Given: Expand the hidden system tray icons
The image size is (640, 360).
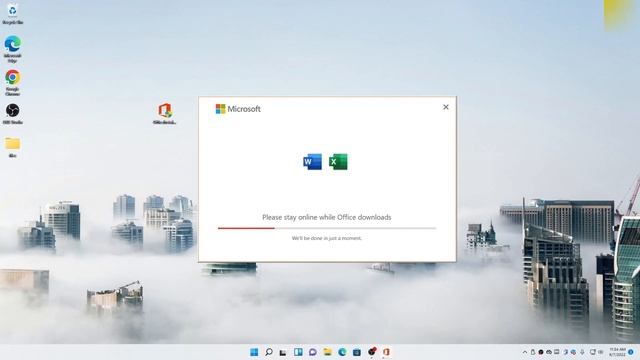Looking at the screenshot, I should tap(525, 352).
